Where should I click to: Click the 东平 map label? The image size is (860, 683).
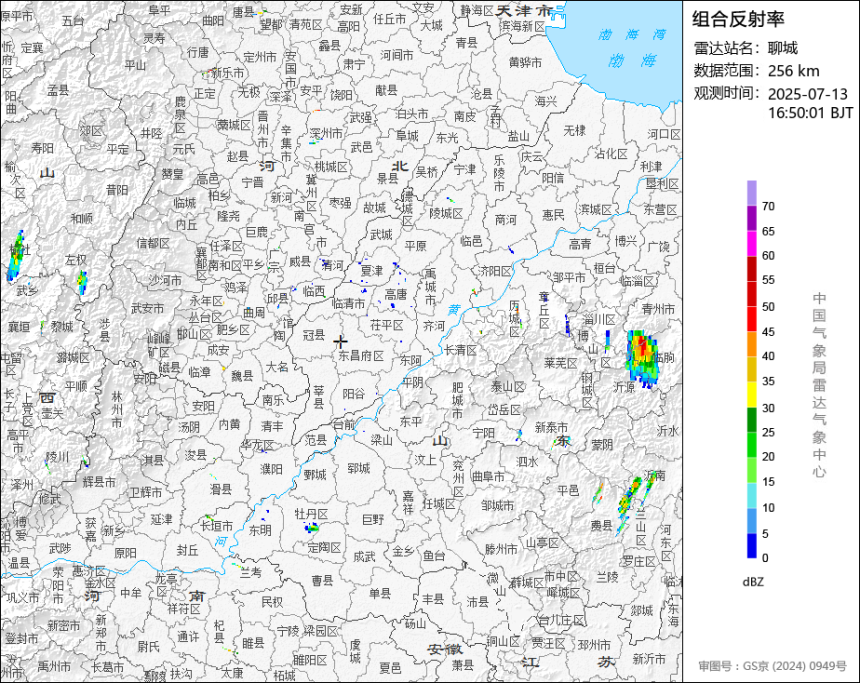pyautogui.click(x=410, y=421)
